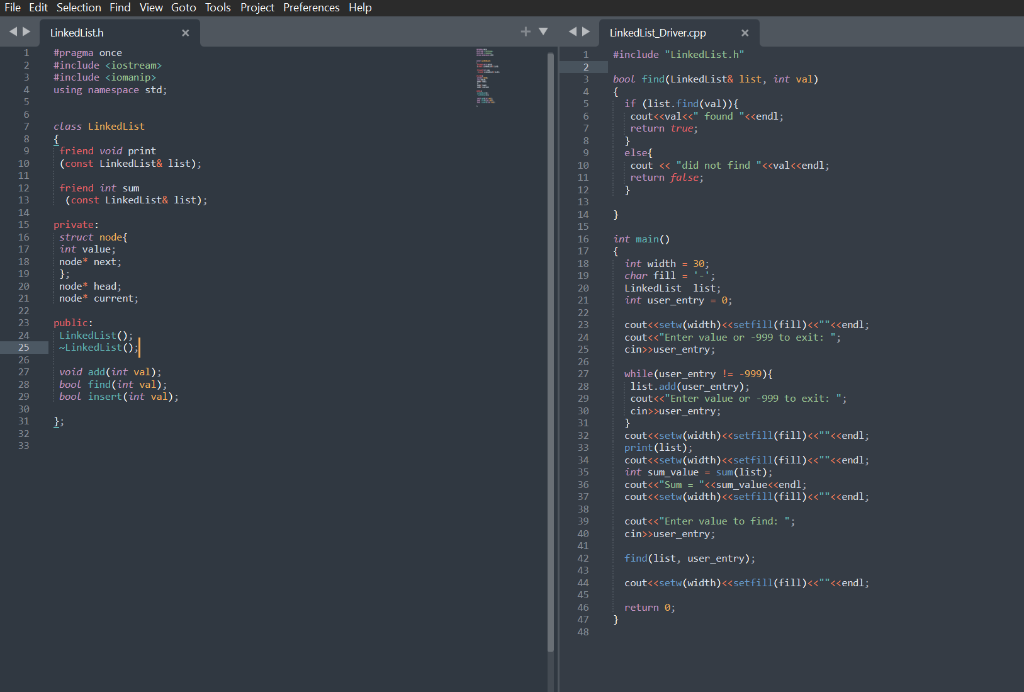Viewport: 1024px width, 692px height.
Task: Click the new tab plus icon
Action: pos(525,31)
